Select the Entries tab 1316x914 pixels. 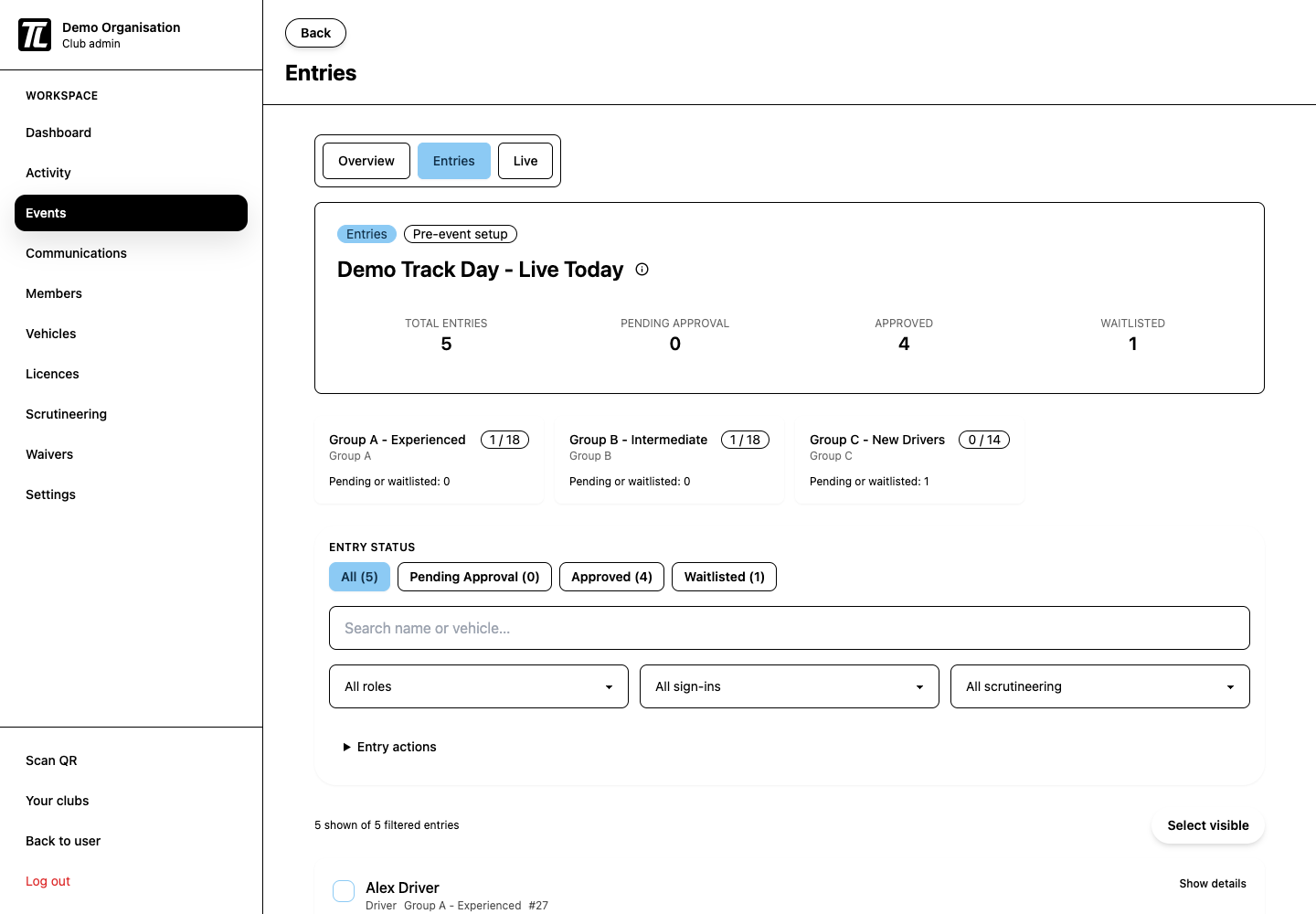click(x=454, y=161)
